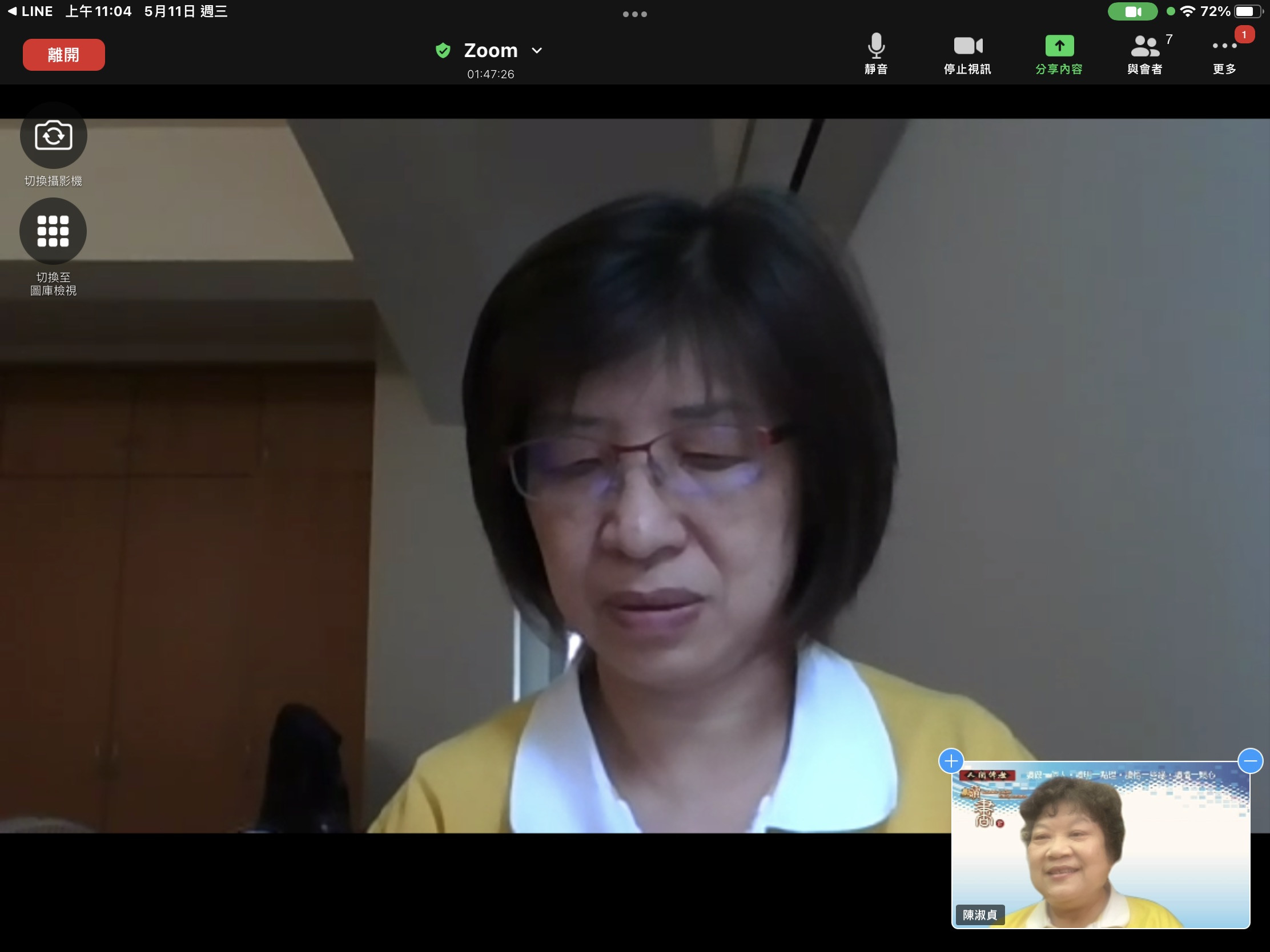Open 分享內容 share content button

(x=1059, y=46)
